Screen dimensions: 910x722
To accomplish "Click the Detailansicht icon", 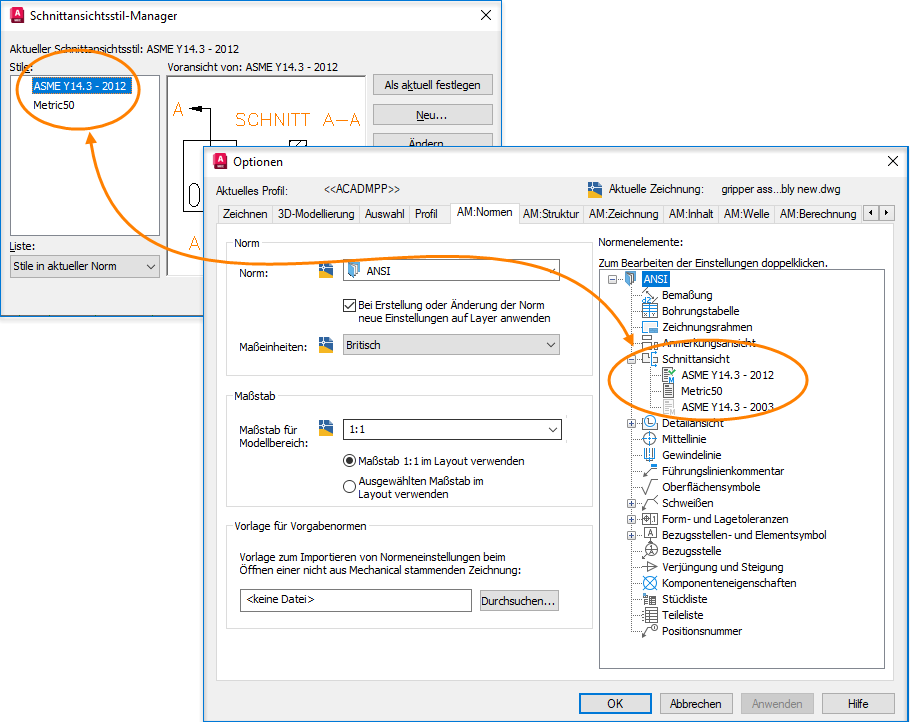I will (649, 423).
